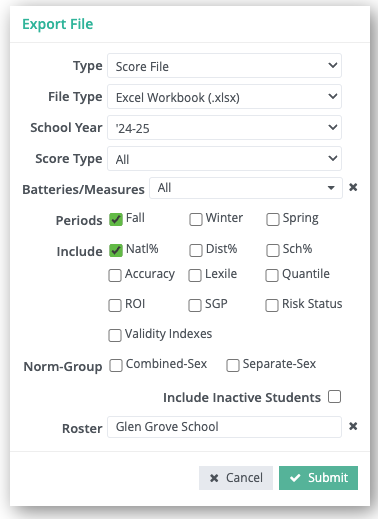Select the Combined-Sex norm group checkbox
Viewport: 378px width, 519px height.
tap(116, 365)
